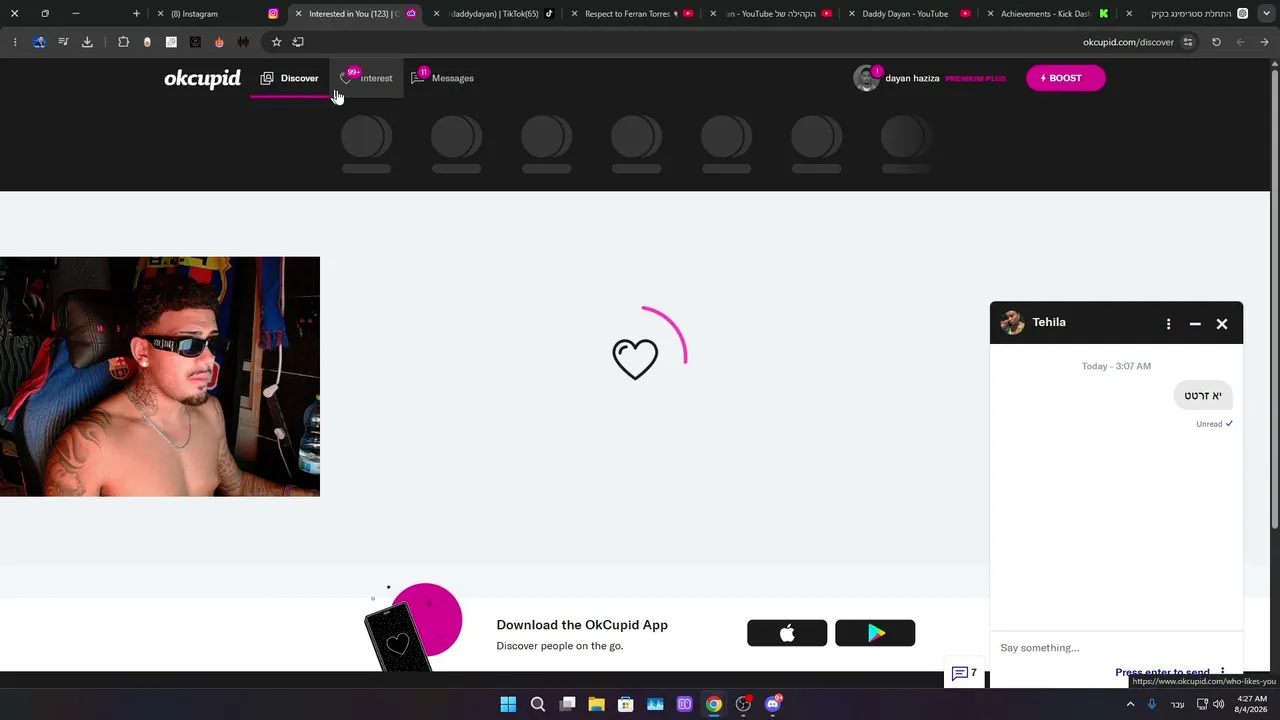
Task: Open the clock showing 4:27 AM
Action: click(1252, 704)
